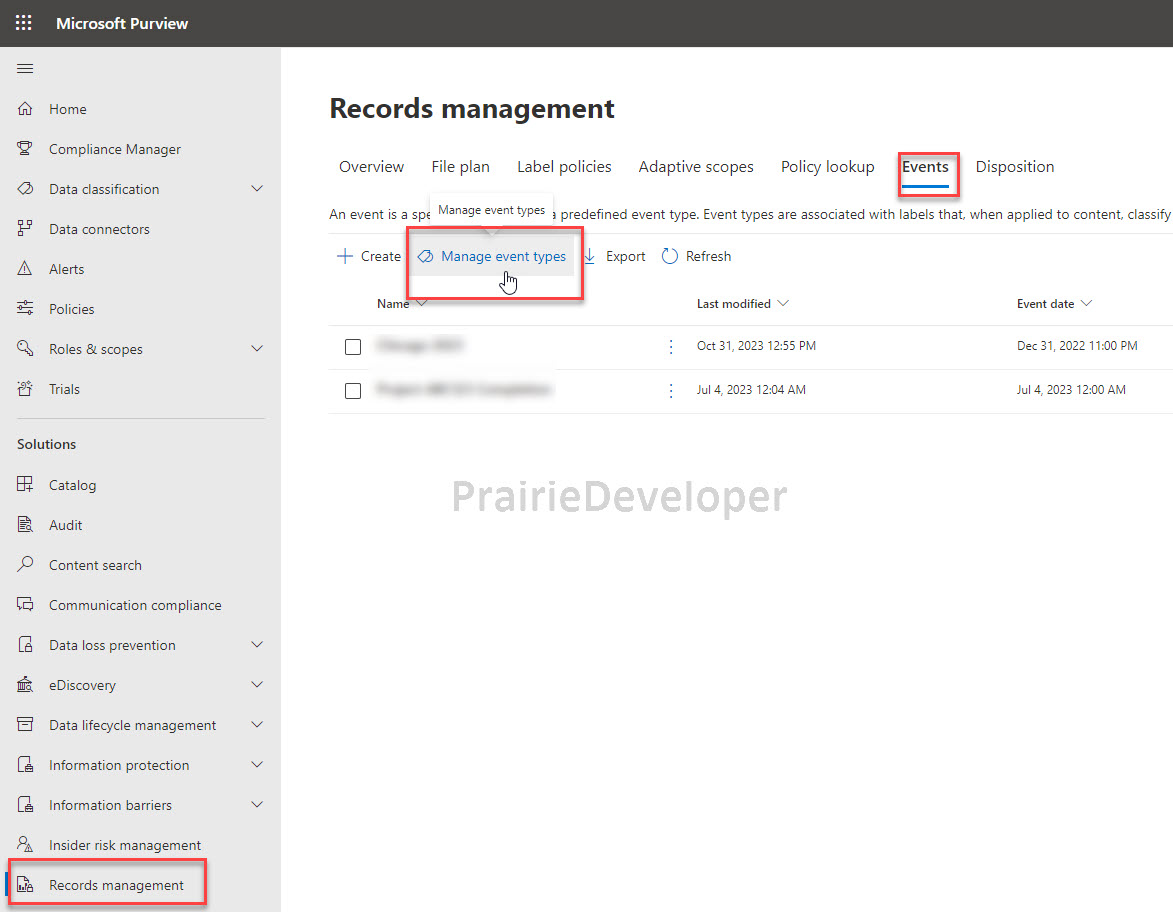Click the Dec 31, 2022 11:00 PM cell
The width and height of the screenshot is (1173, 912).
1077,346
